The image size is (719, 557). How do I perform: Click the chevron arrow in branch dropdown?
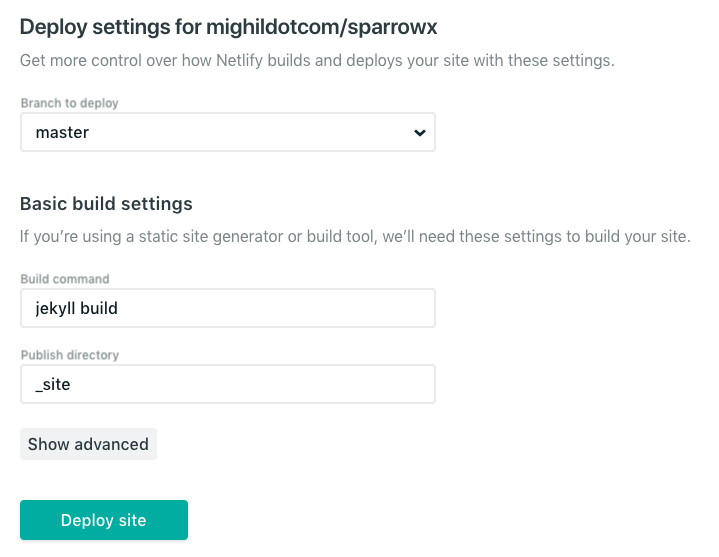[419, 133]
